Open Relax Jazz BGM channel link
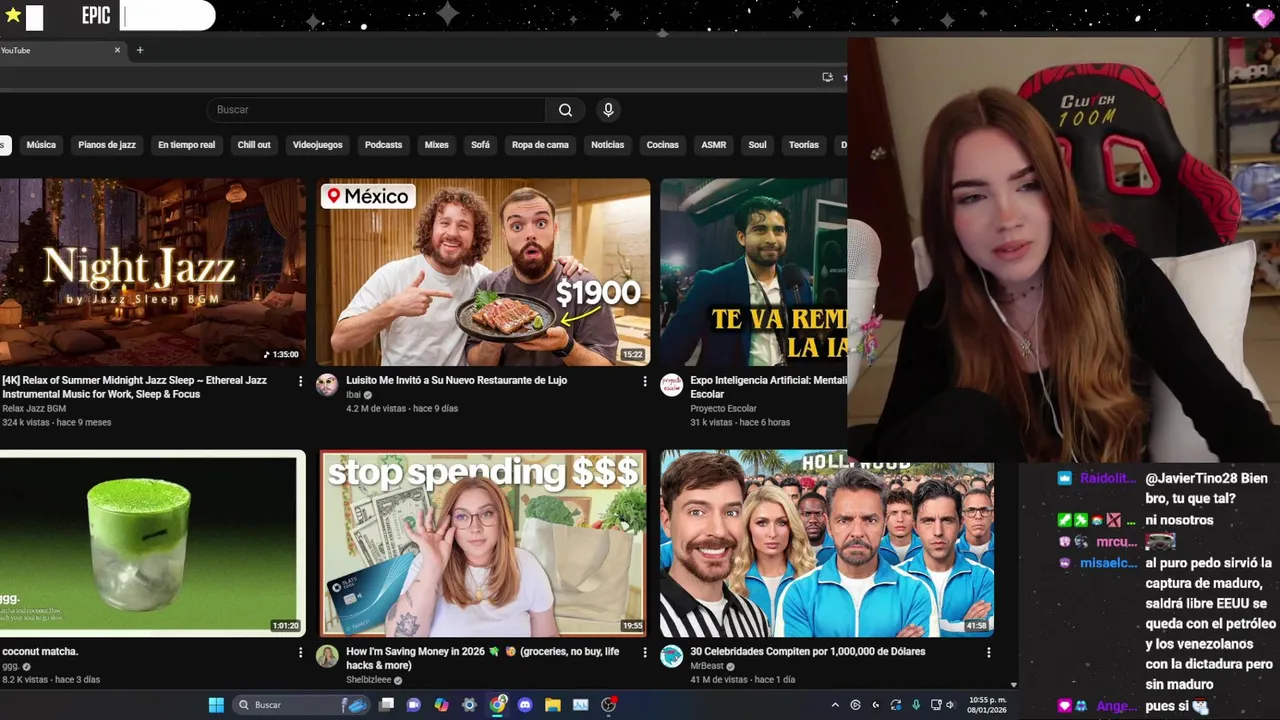1280x720 pixels. coord(34,409)
